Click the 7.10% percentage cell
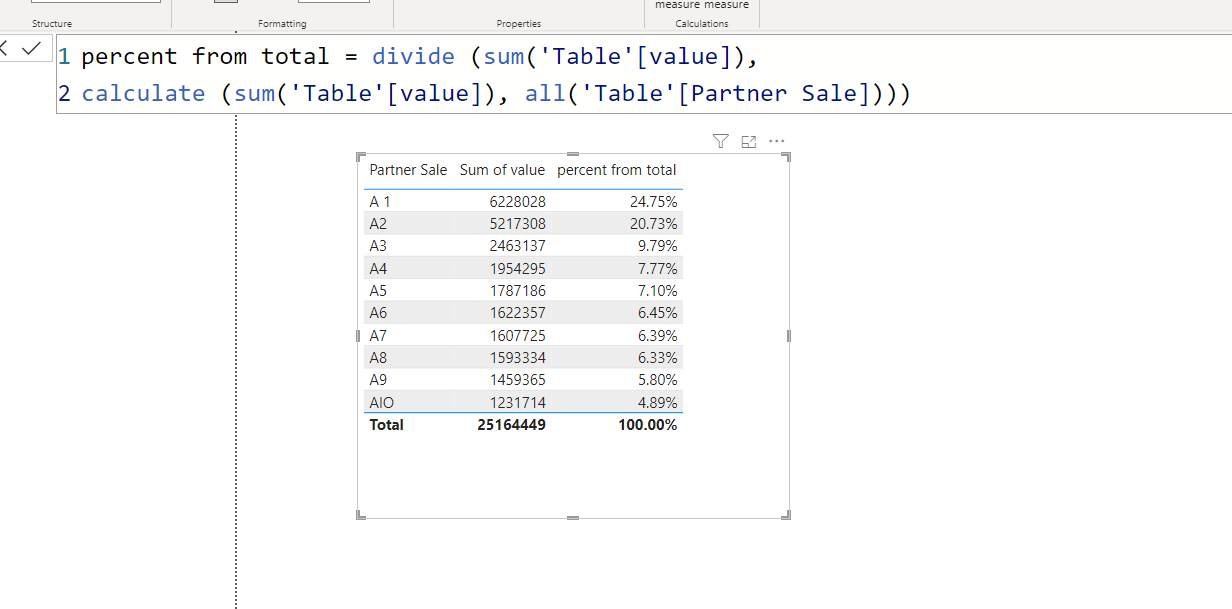The height and width of the screenshot is (609, 1232). coord(657,291)
